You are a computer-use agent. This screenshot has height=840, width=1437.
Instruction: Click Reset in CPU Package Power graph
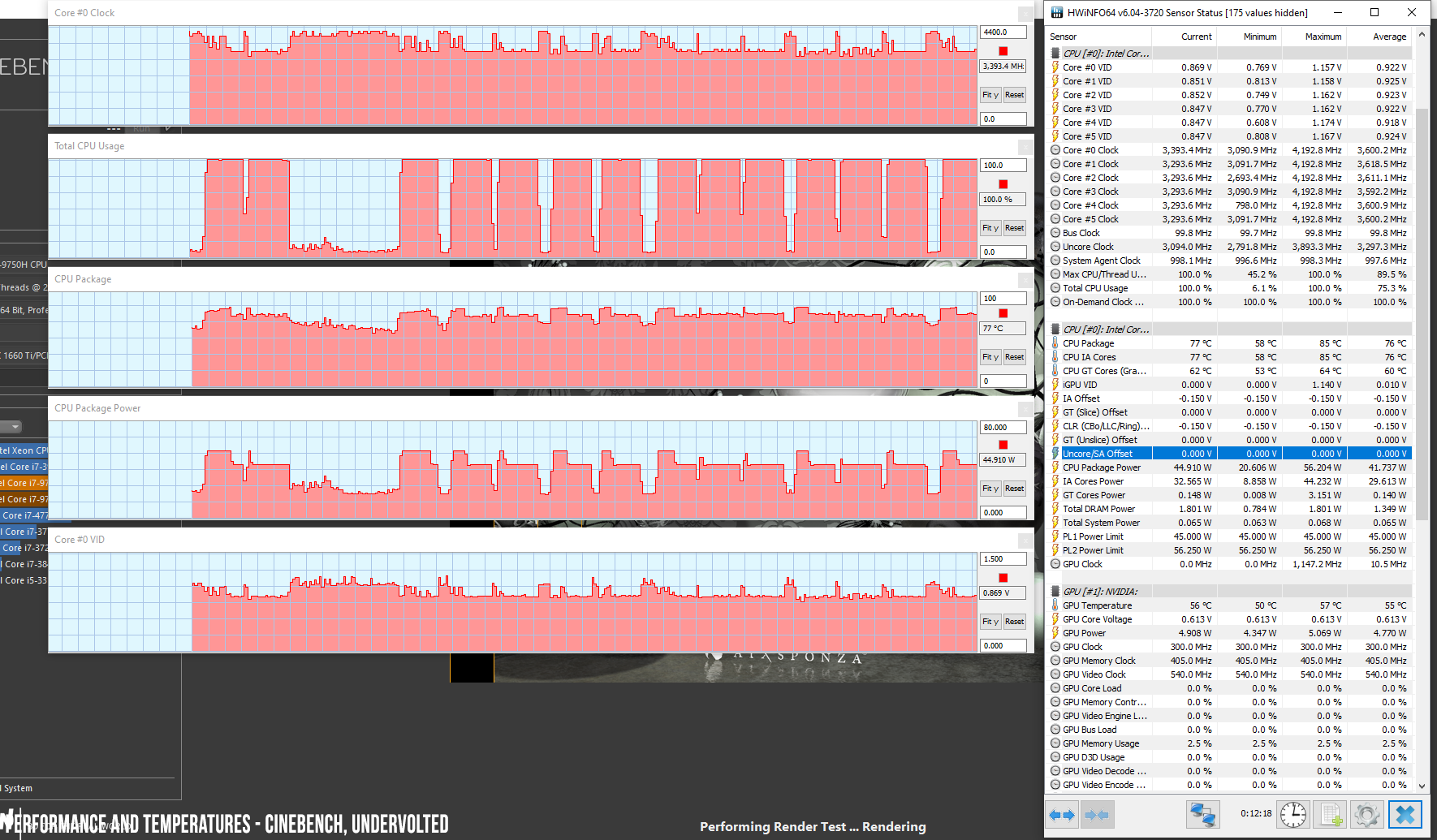pyautogui.click(x=1015, y=489)
